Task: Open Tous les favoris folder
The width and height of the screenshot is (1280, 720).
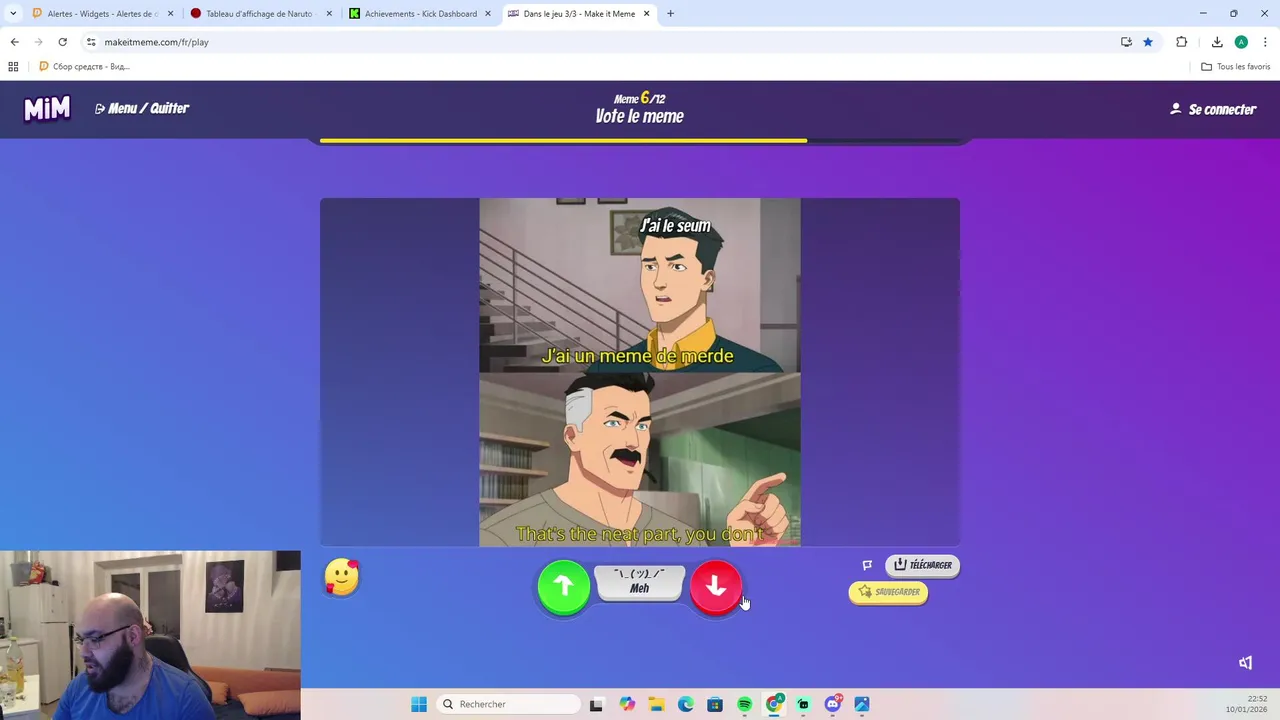Action: [1235, 66]
